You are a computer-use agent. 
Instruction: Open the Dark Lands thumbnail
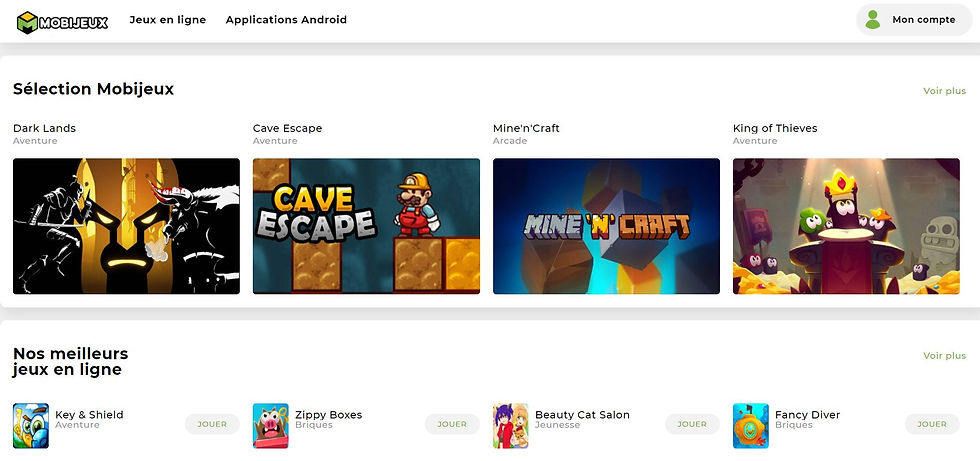[126, 226]
